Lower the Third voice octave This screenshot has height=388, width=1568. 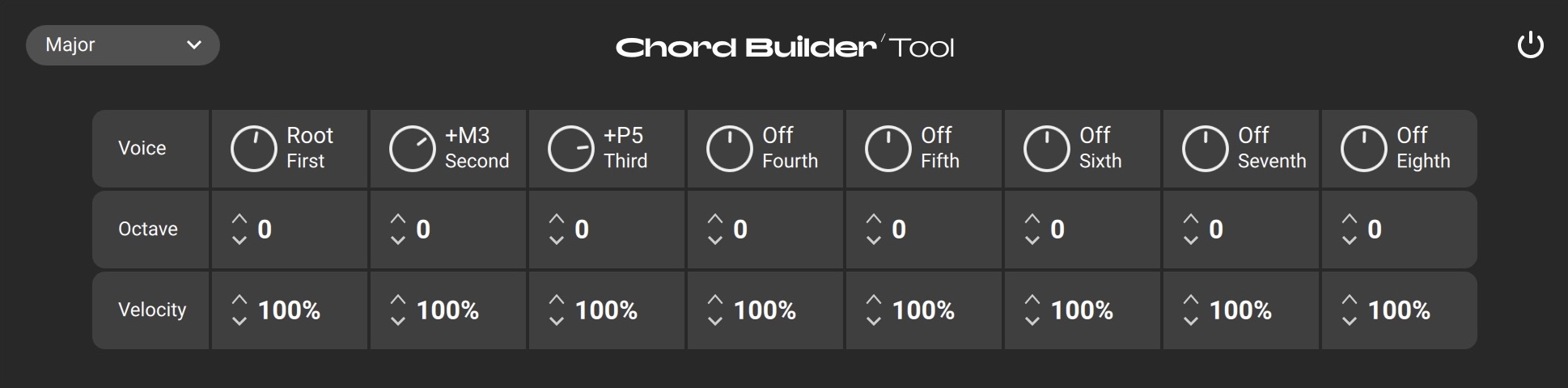click(x=556, y=240)
